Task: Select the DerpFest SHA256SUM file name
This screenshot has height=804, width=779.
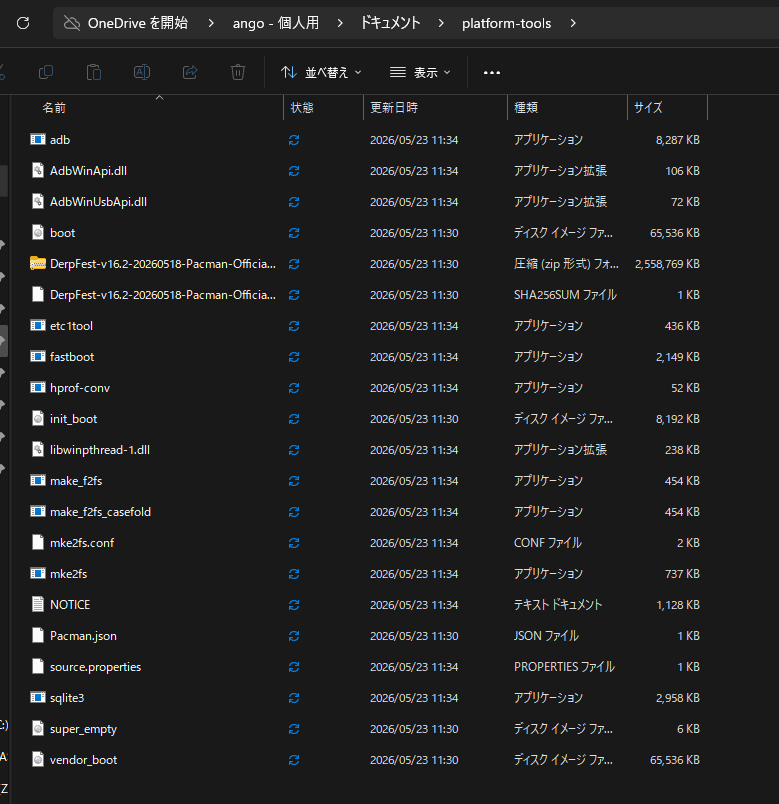Action: (x=163, y=295)
